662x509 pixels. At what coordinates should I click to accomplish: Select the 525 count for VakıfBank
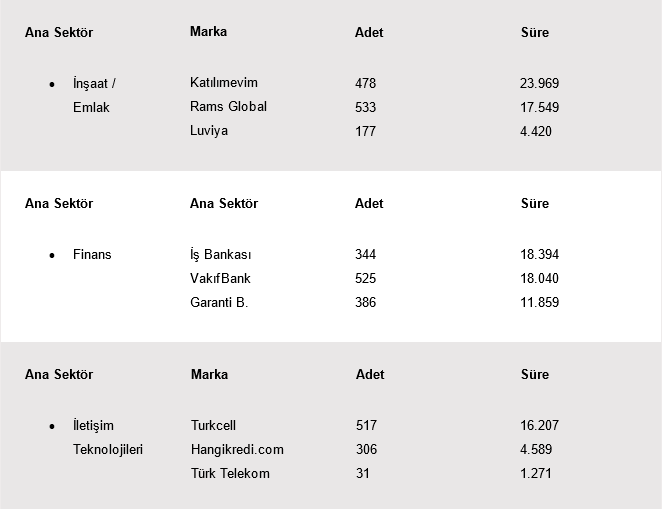[x=365, y=279]
